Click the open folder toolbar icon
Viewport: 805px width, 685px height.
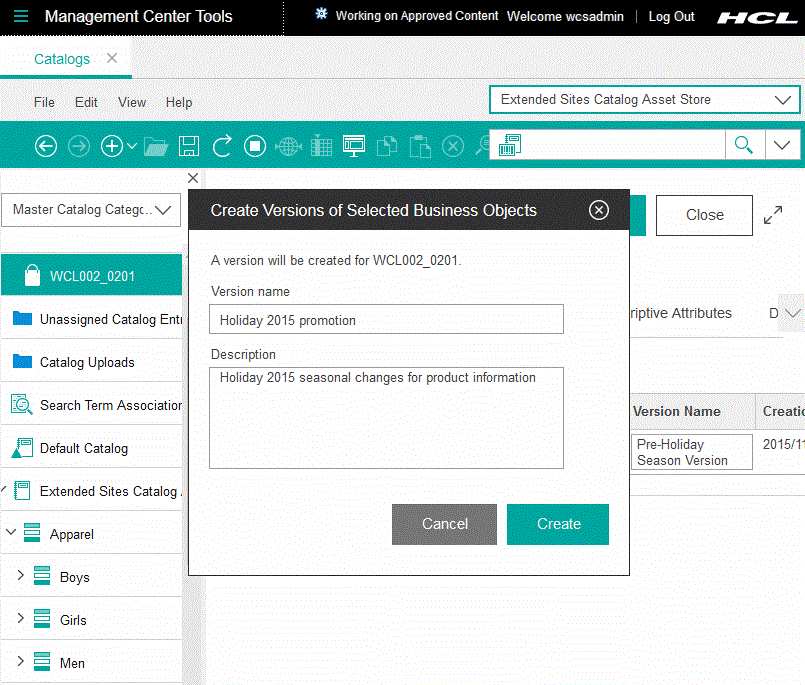pos(156,146)
